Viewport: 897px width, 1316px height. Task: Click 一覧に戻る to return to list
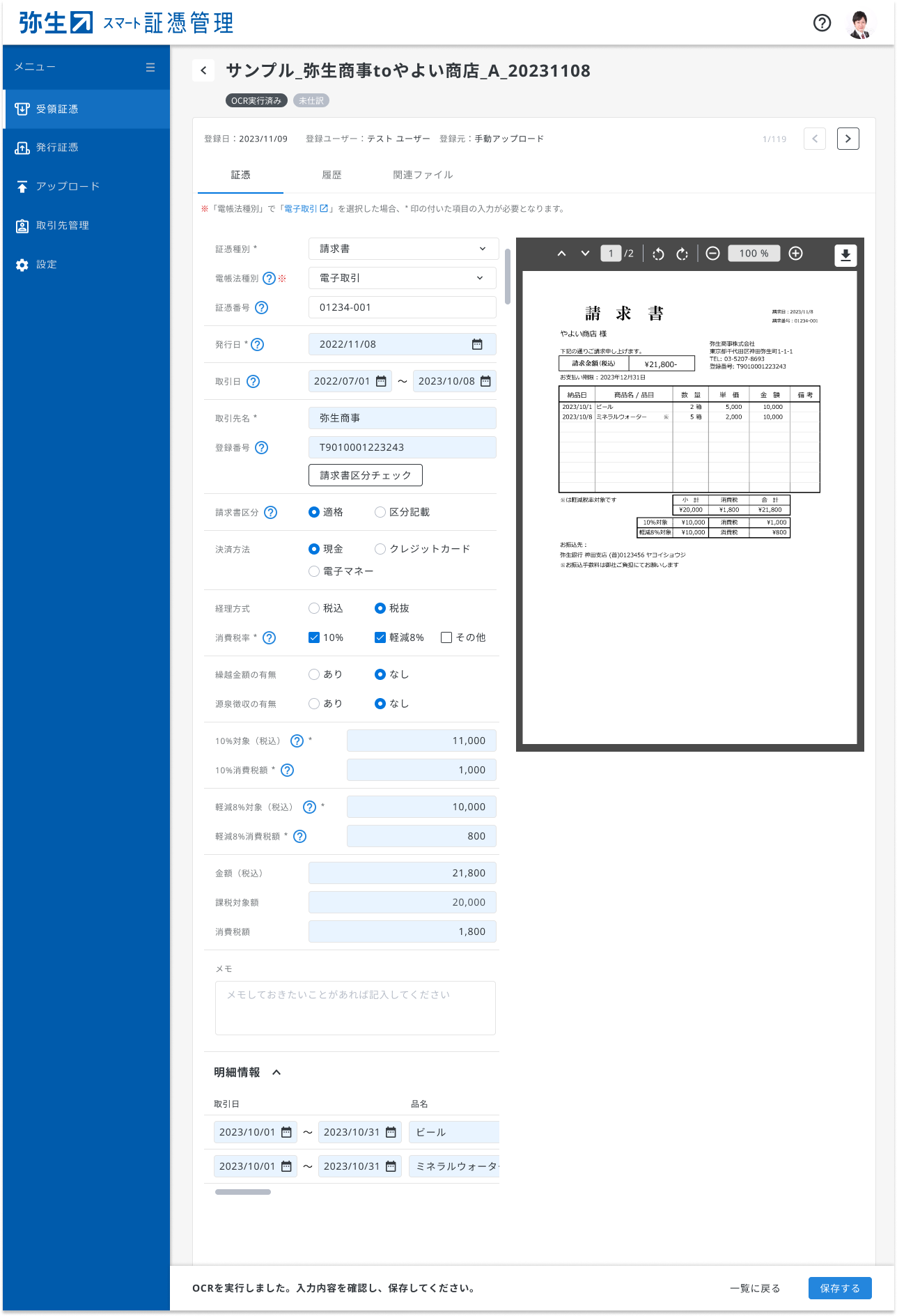(x=755, y=1288)
